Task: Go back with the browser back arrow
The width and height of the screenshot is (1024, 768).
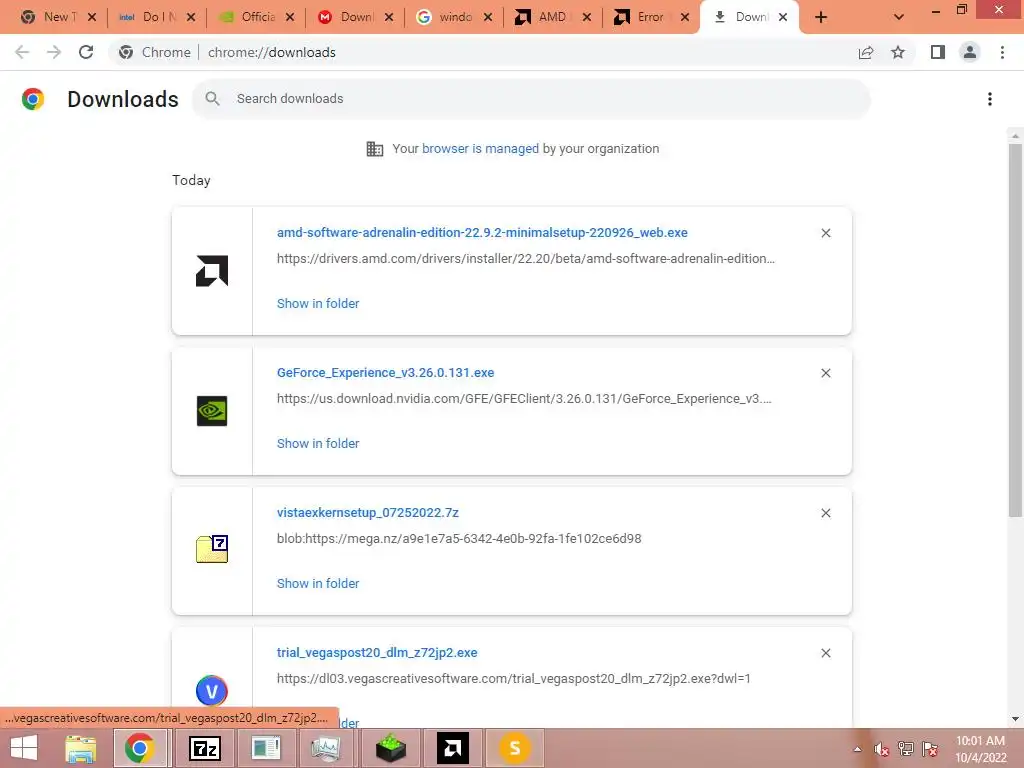Action: (x=22, y=52)
